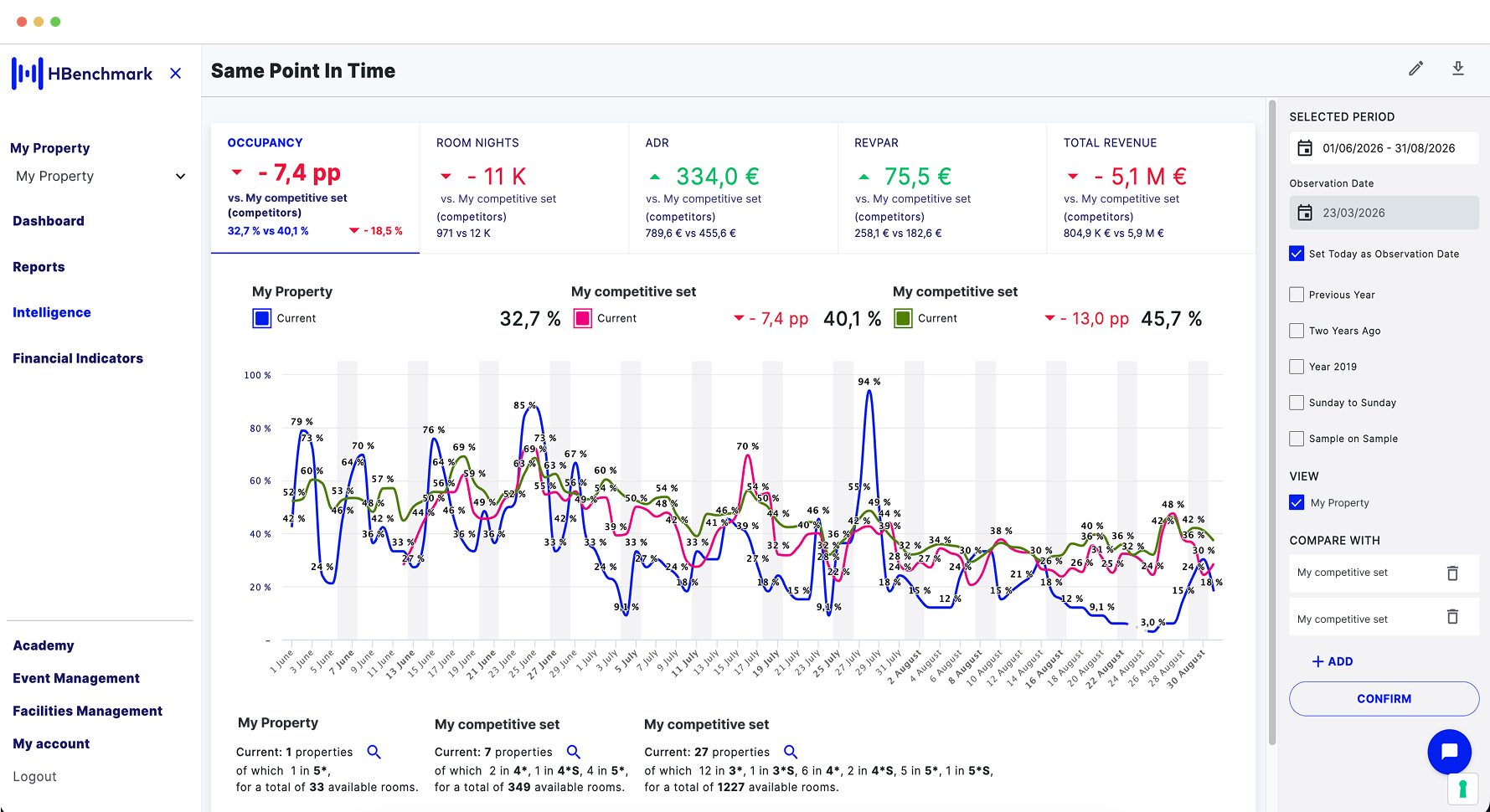1490x812 pixels.
Task: Open the Observation Date field
Action: (x=1384, y=213)
